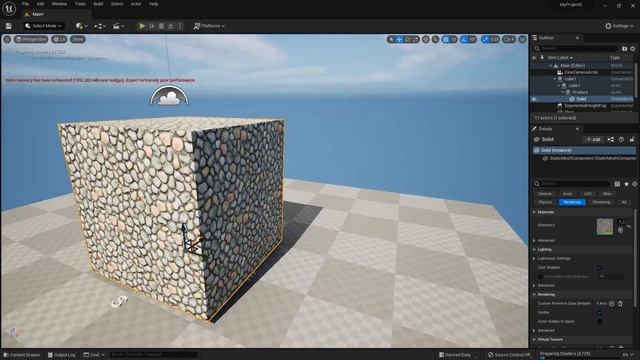The height and width of the screenshot is (360, 640).
Task: Open play options three-dot menu
Action: [x=180, y=26]
